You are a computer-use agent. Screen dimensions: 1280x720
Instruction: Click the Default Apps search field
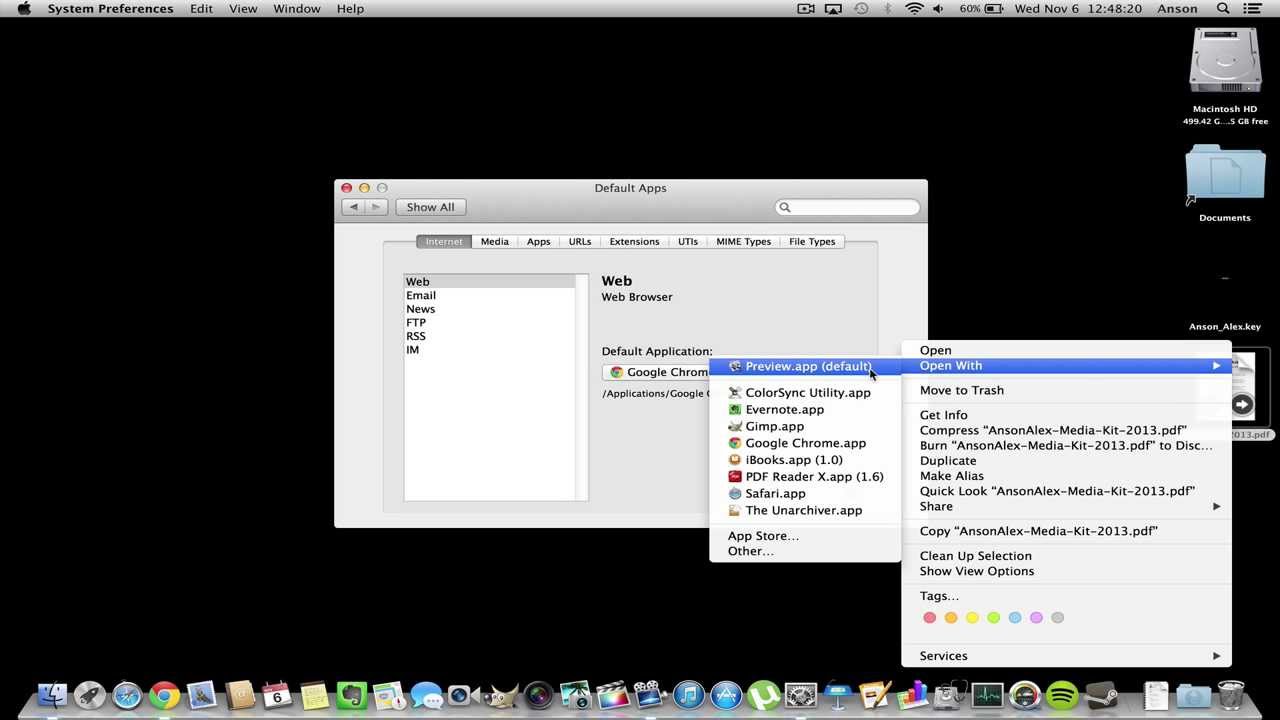pos(847,207)
